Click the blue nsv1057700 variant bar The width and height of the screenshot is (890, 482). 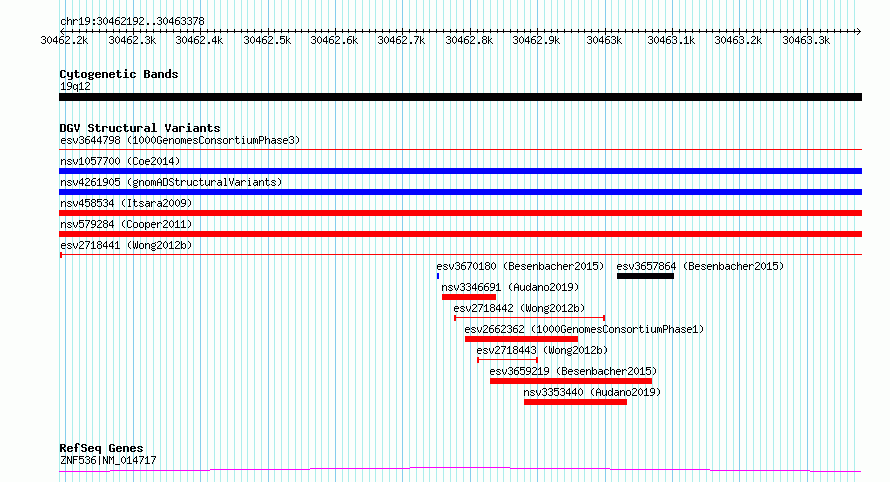460,171
